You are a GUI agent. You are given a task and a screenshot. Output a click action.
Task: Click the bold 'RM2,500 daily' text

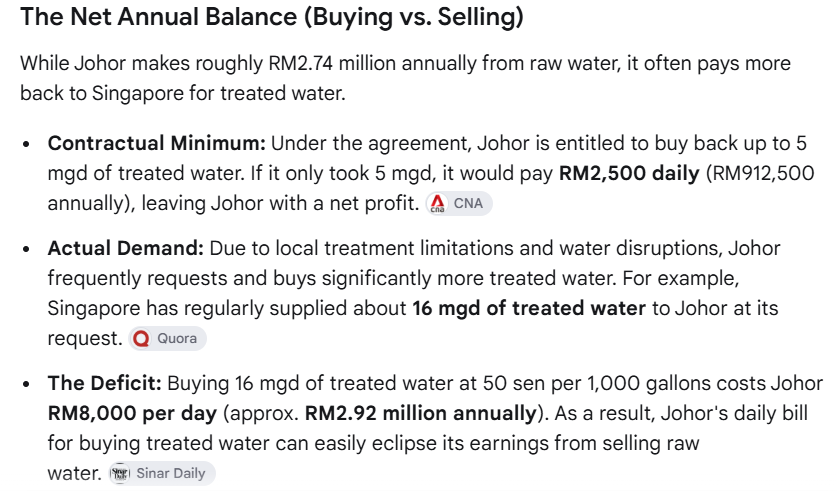(629, 173)
